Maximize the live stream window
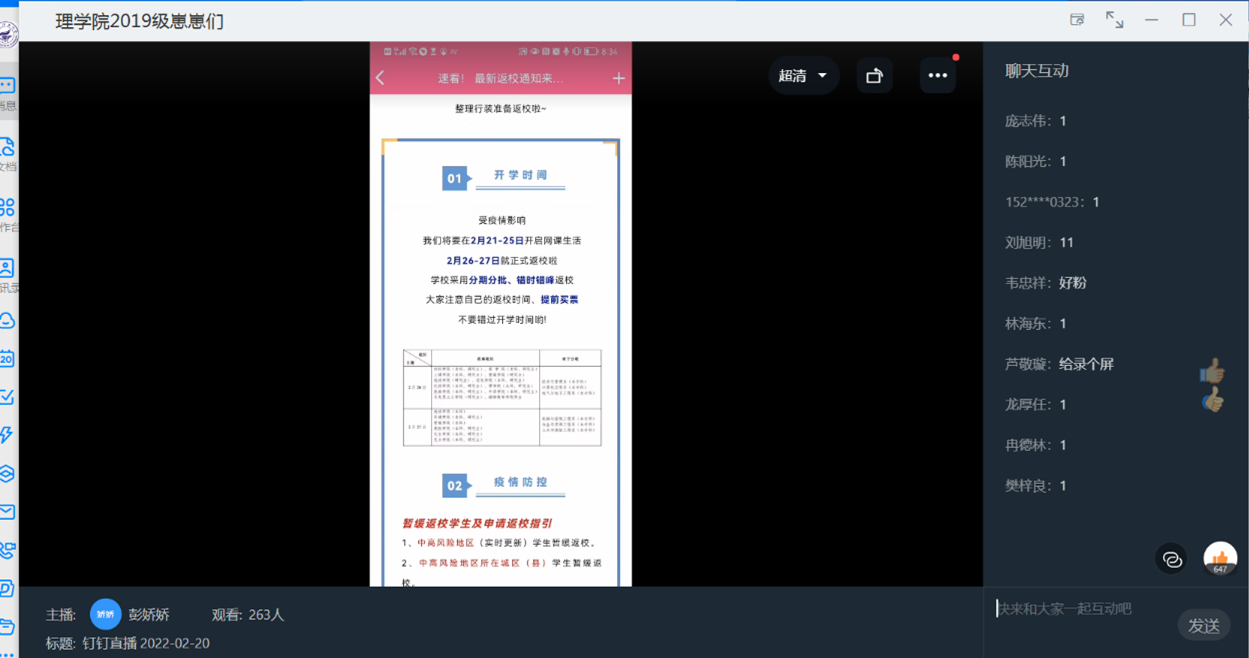Image resolution: width=1249 pixels, height=658 pixels. pyautogui.click(x=1189, y=20)
